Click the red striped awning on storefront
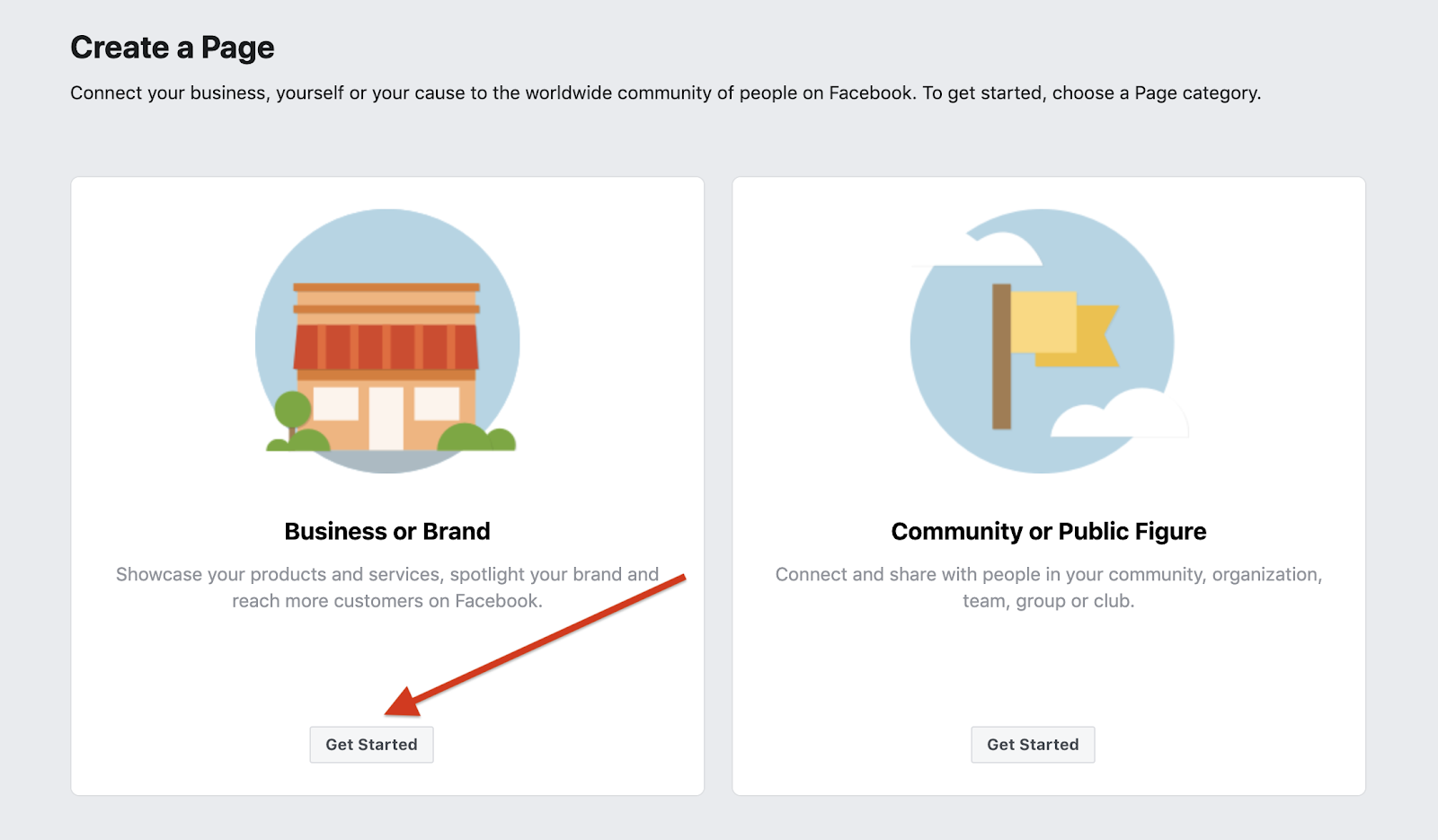1438x840 pixels. [386, 347]
